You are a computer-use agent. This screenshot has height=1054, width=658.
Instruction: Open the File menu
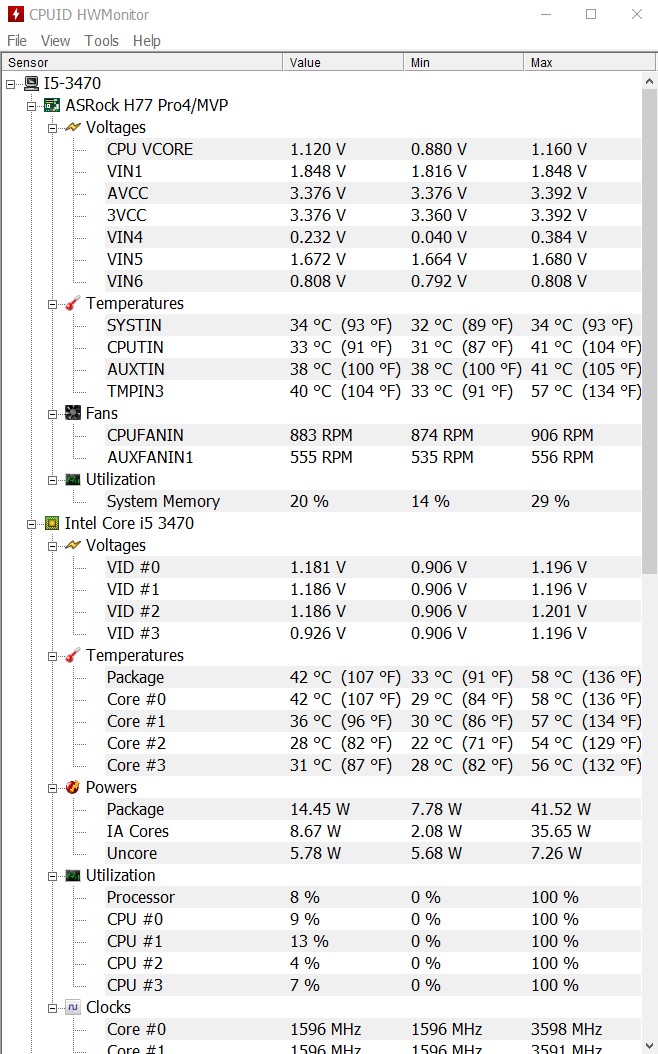coord(17,41)
